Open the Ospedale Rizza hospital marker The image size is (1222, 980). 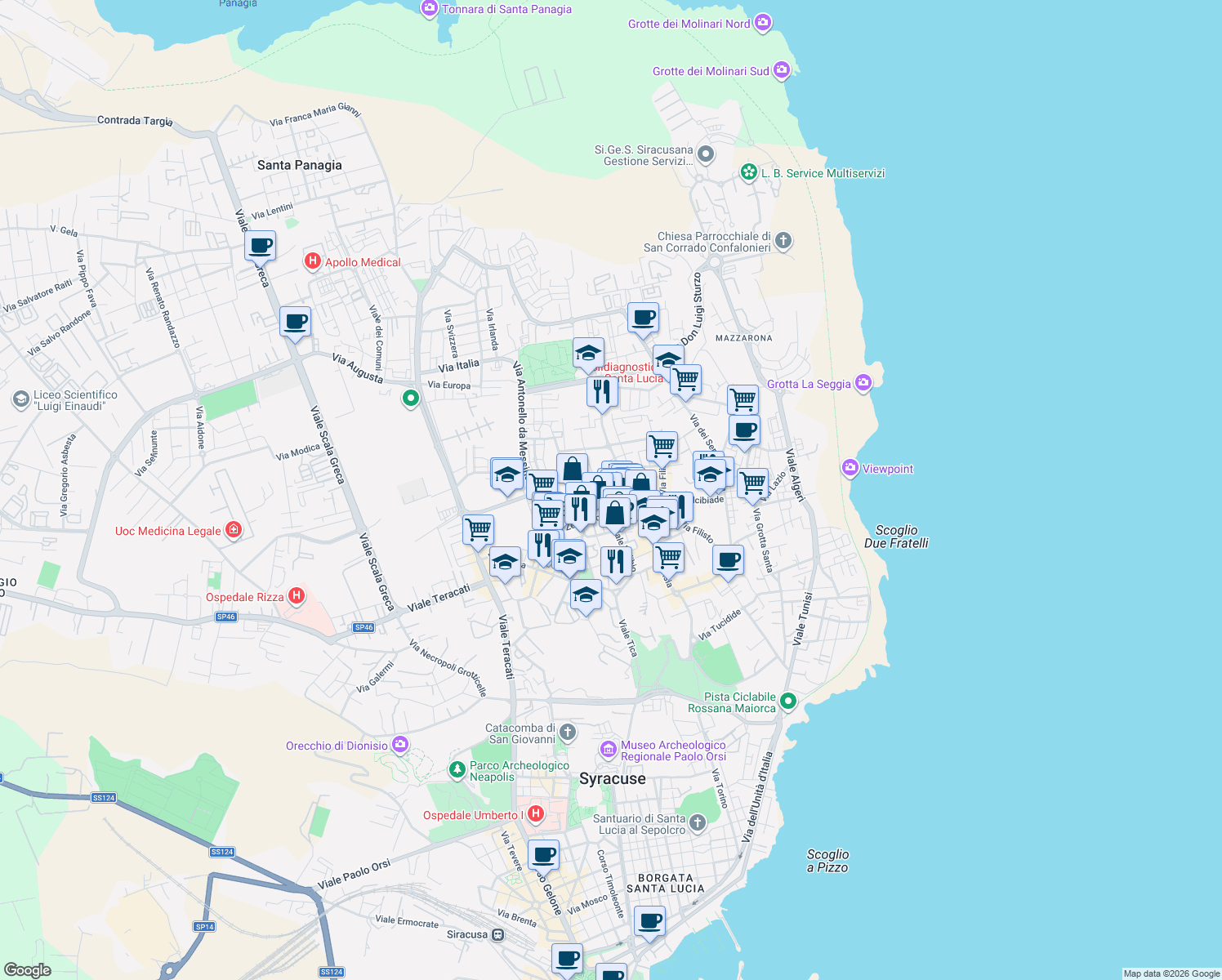click(x=297, y=596)
